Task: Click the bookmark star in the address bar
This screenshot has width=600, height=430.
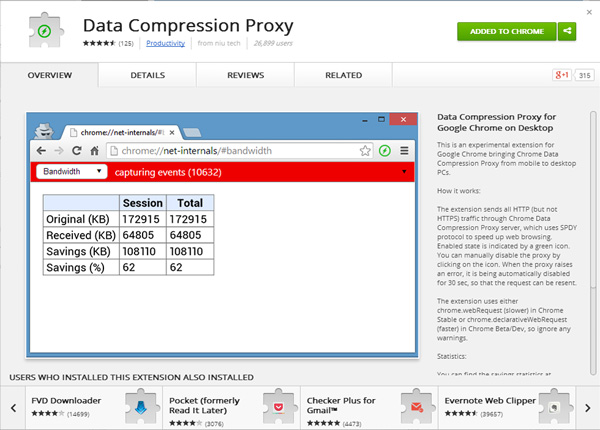Action: [365, 151]
